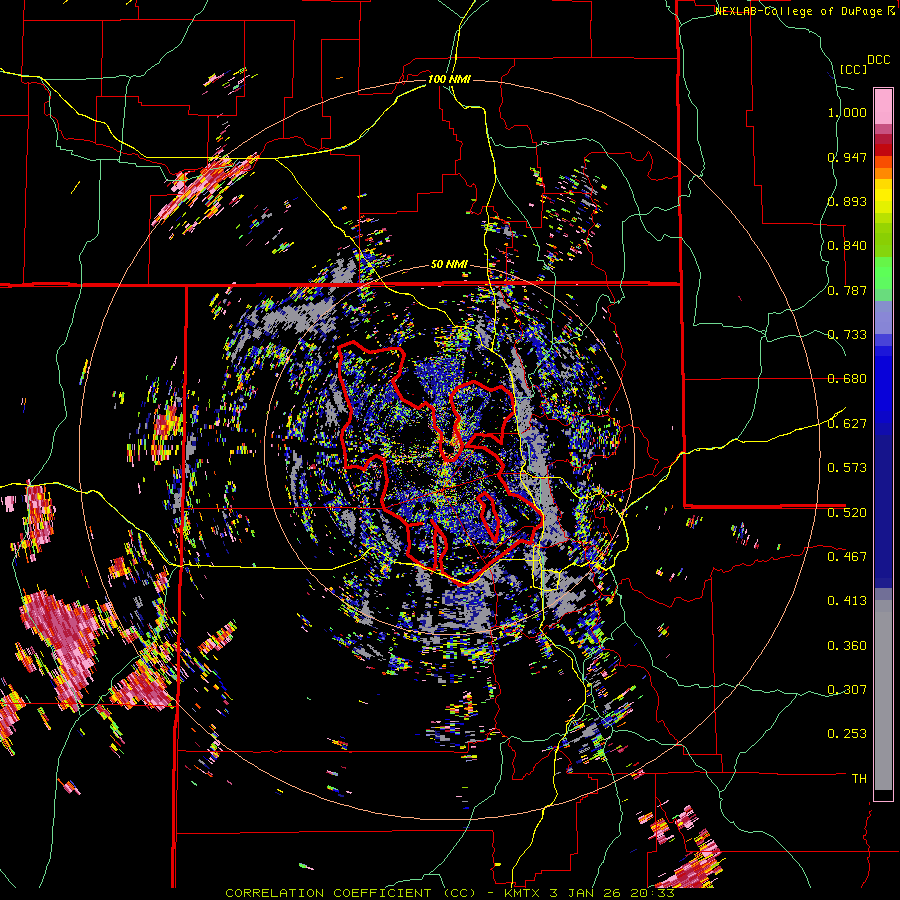Select the 0.253 scale value
The height and width of the screenshot is (900, 900).
pos(847,734)
